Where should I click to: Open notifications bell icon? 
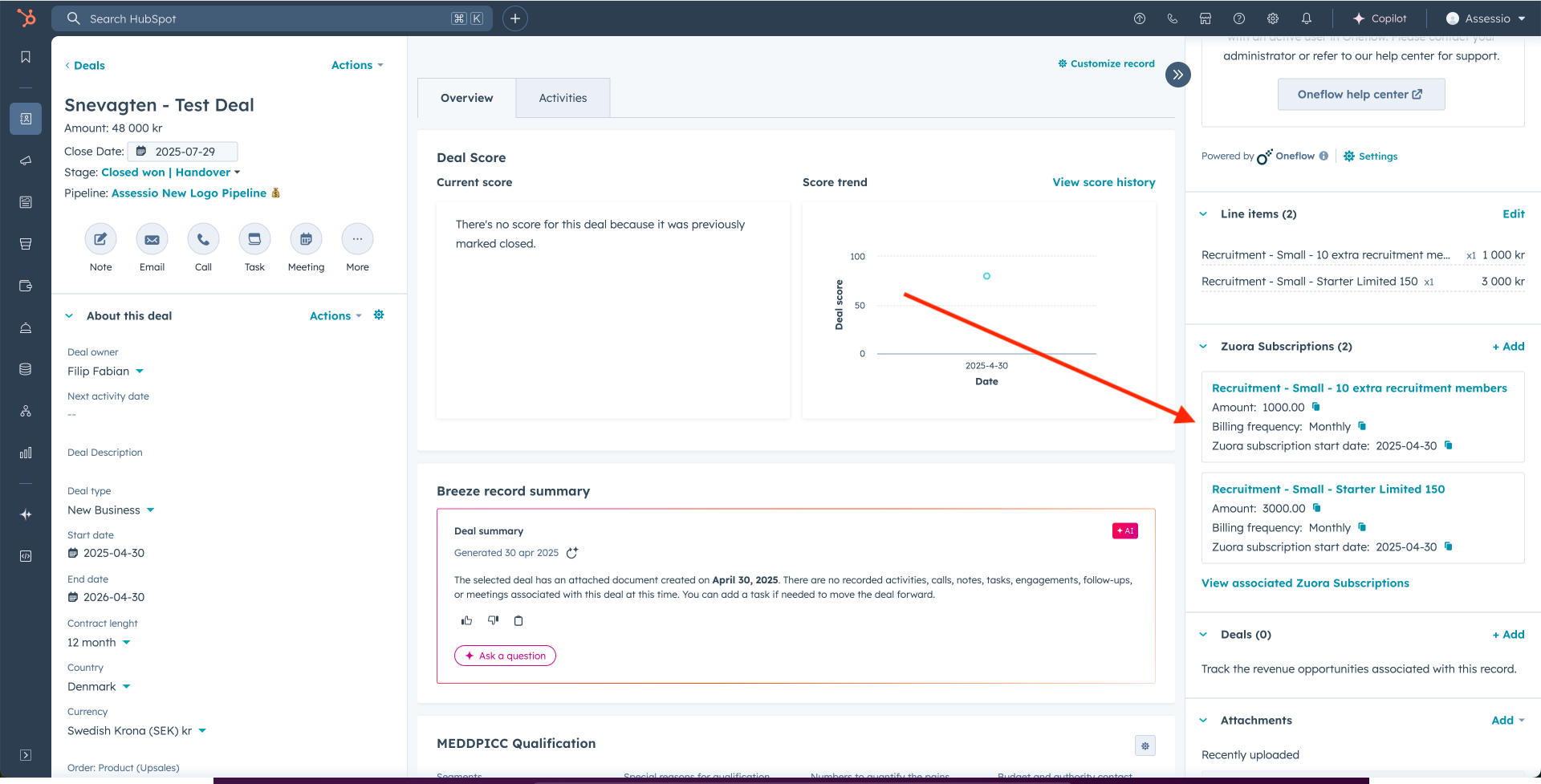1307,18
